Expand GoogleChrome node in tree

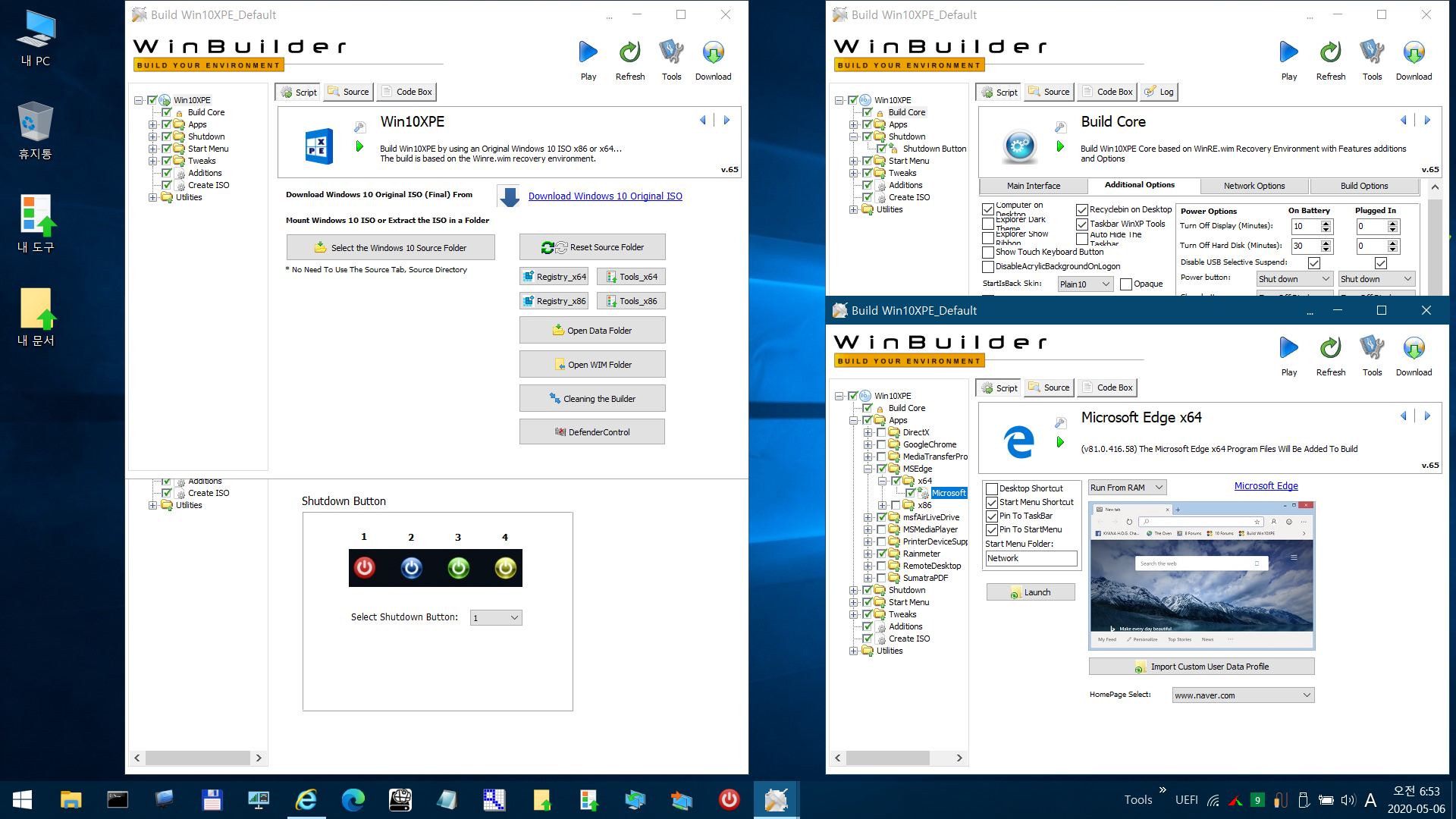[x=868, y=444]
